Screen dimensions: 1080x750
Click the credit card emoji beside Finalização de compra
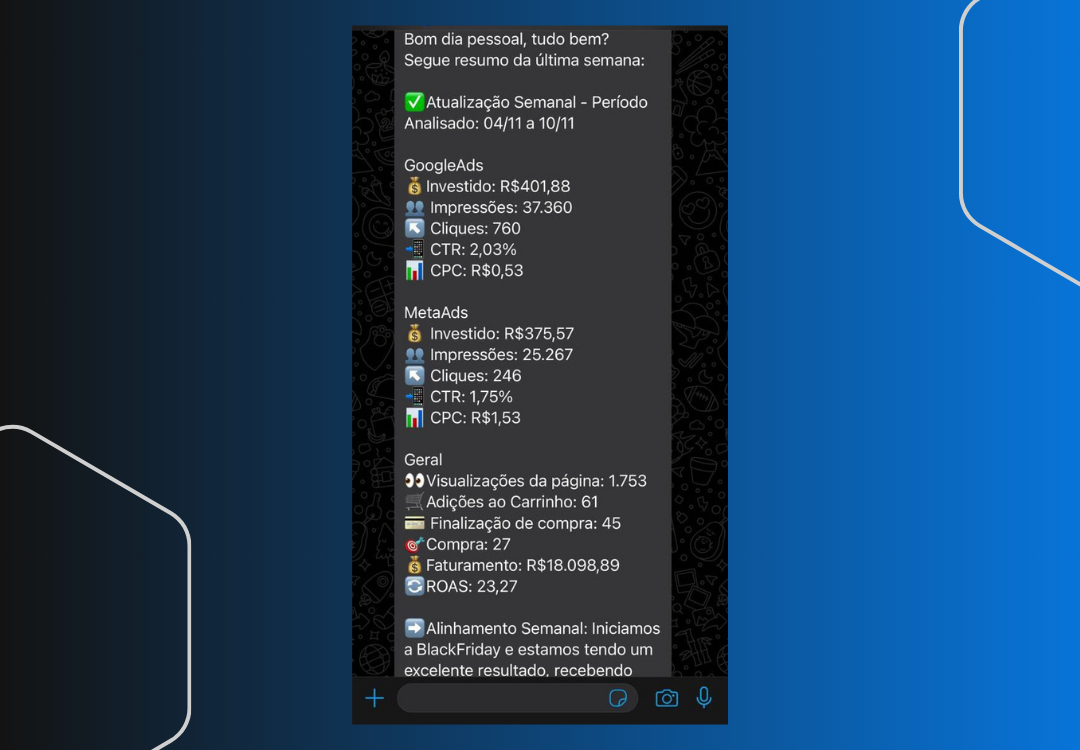[414, 523]
